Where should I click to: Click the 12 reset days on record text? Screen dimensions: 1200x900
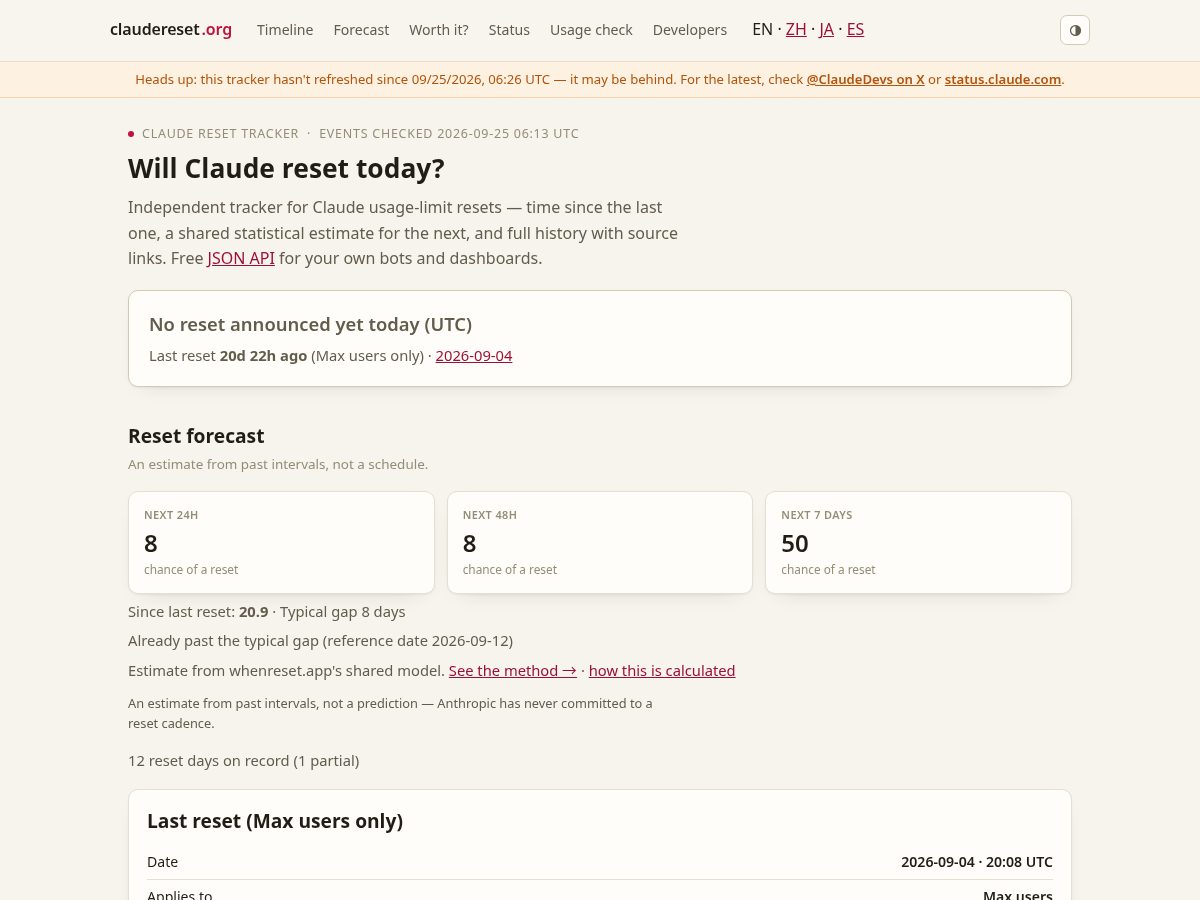243,760
